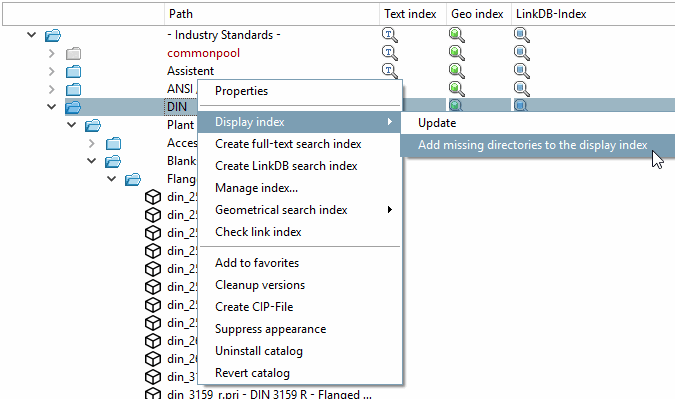
Task: Click the Flang folder icon
Action: pyautogui.click(x=133, y=179)
